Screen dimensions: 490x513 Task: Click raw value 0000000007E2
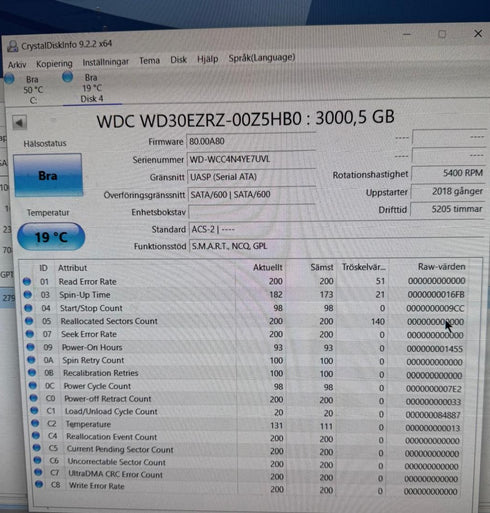tap(434, 389)
